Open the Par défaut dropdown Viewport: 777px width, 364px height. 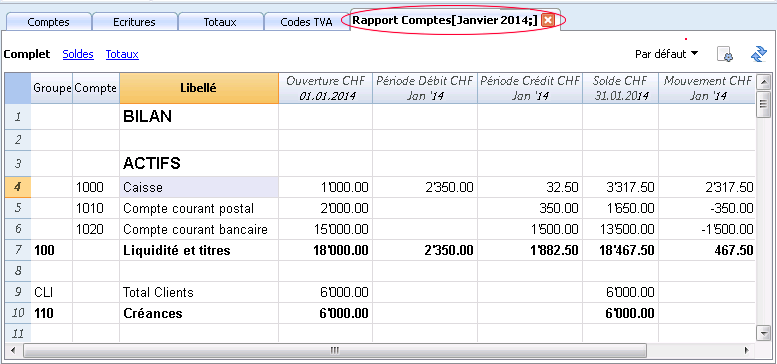pyautogui.click(x=666, y=54)
